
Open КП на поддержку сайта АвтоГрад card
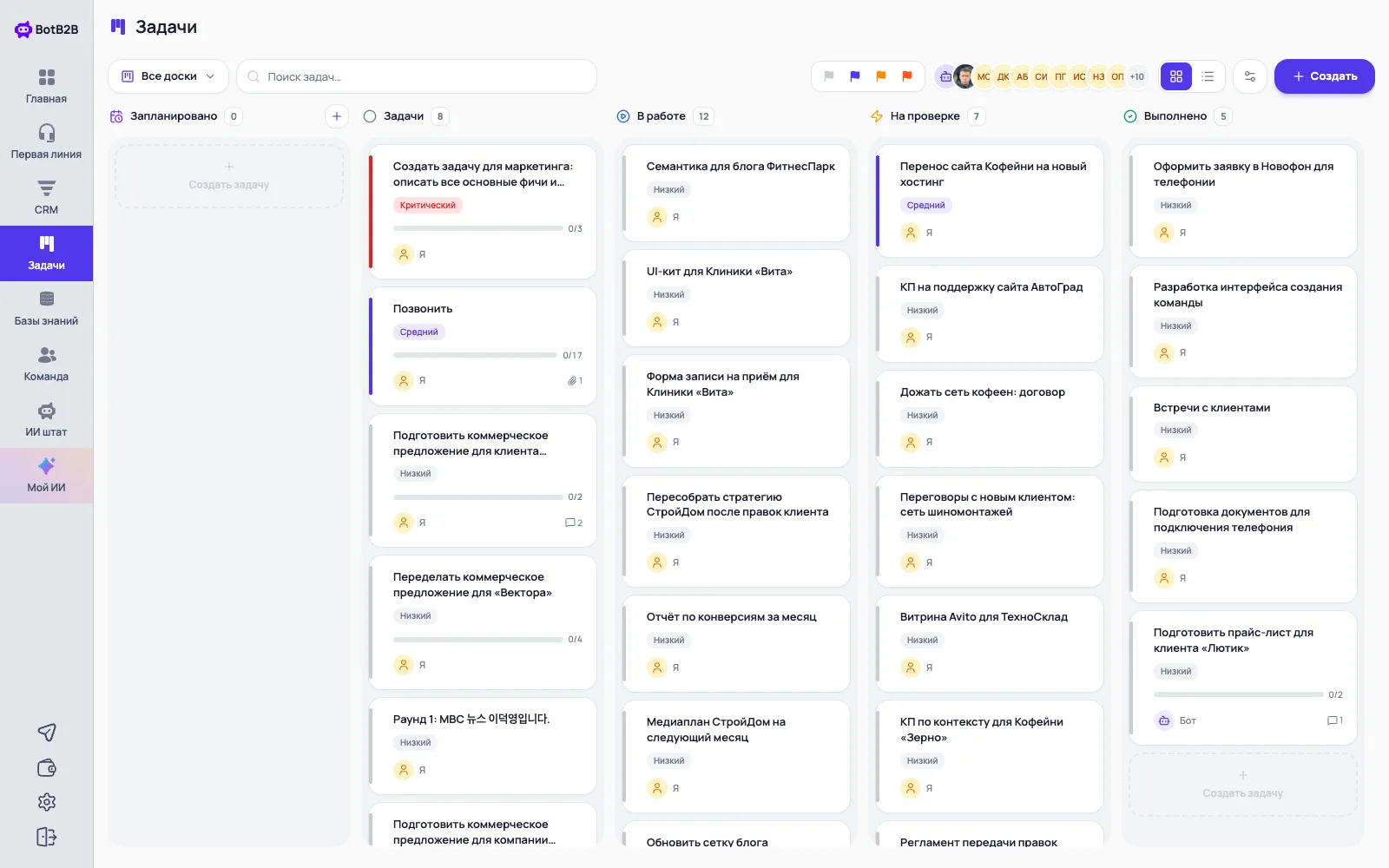990,313
